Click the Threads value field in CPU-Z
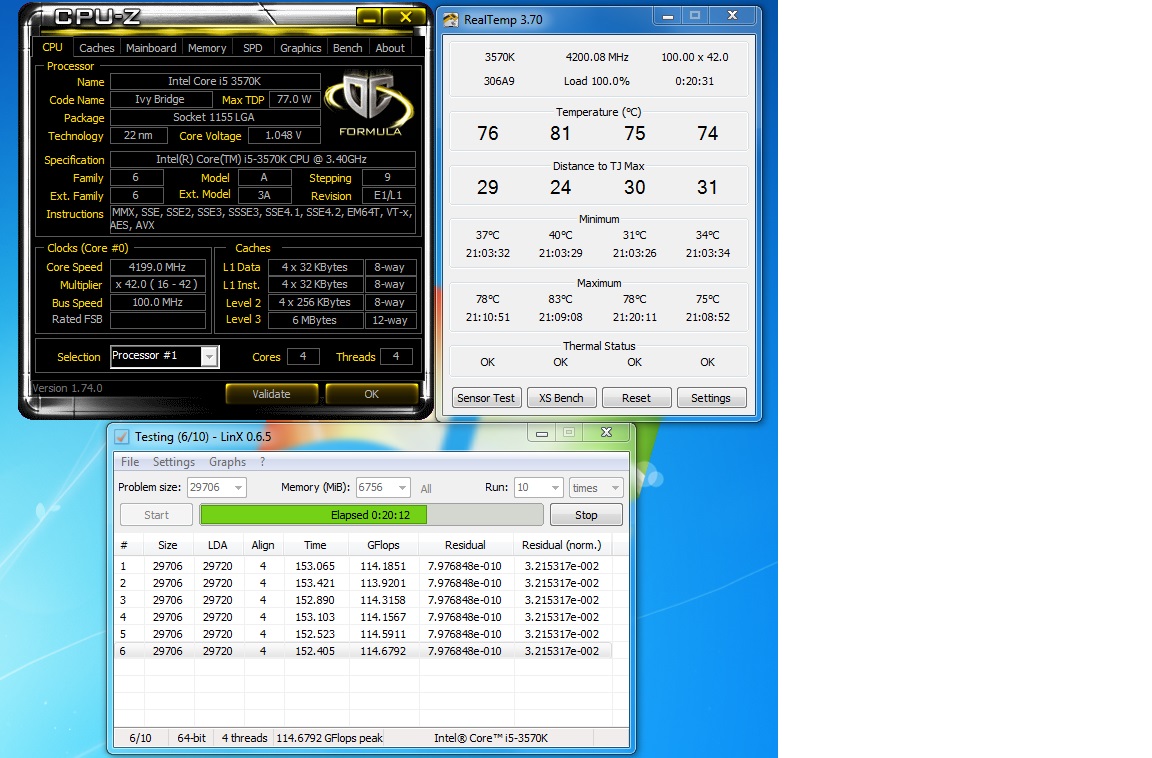The height and width of the screenshot is (758, 1152). pyautogui.click(x=396, y=356)
